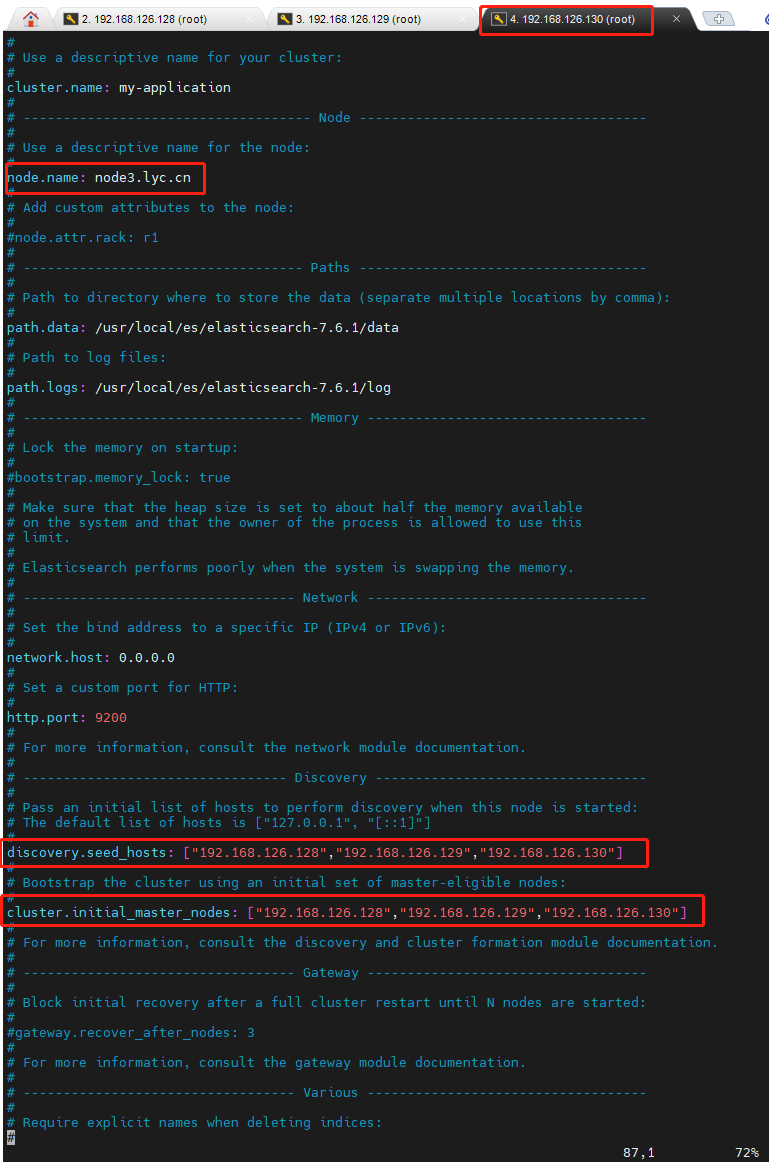
Task: Click key icon on 192.168.126.130 tab
Action: point(499,19)
